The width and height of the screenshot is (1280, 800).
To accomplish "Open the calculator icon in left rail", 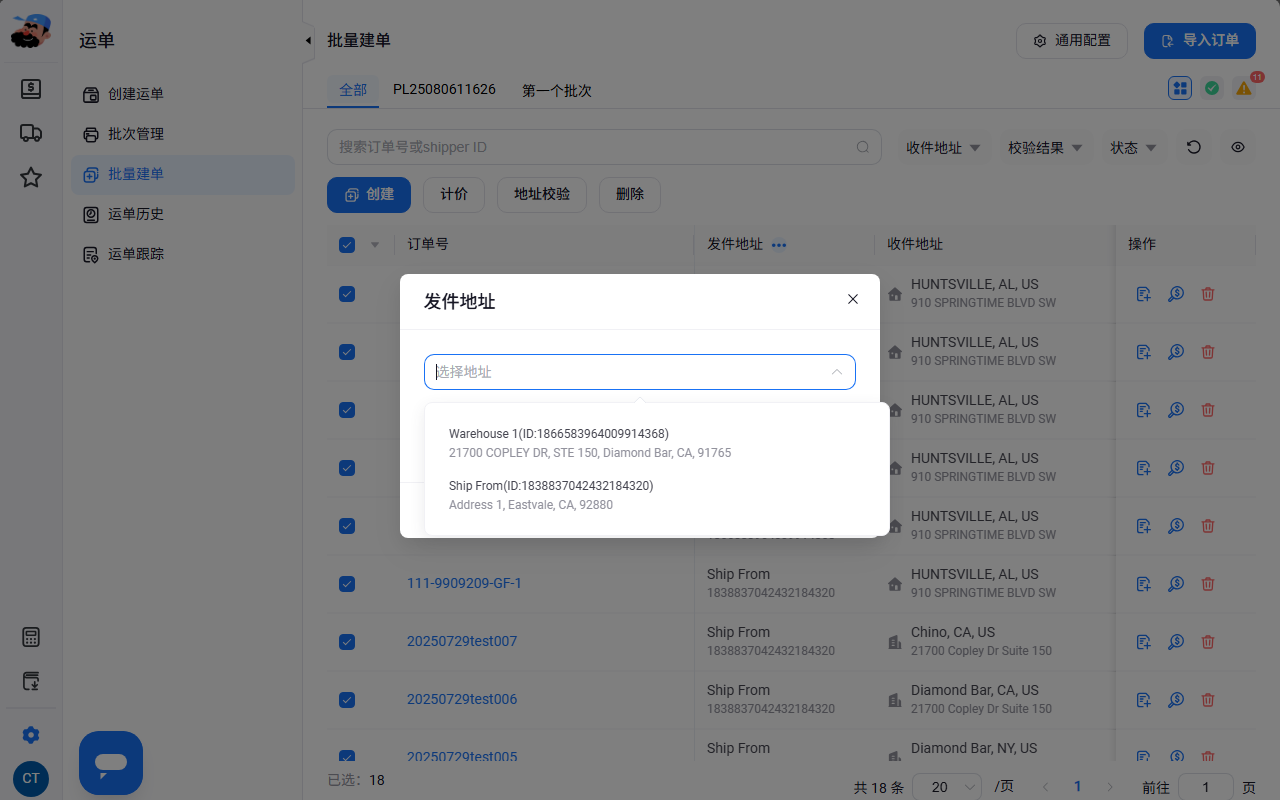I will pos(31,637).
